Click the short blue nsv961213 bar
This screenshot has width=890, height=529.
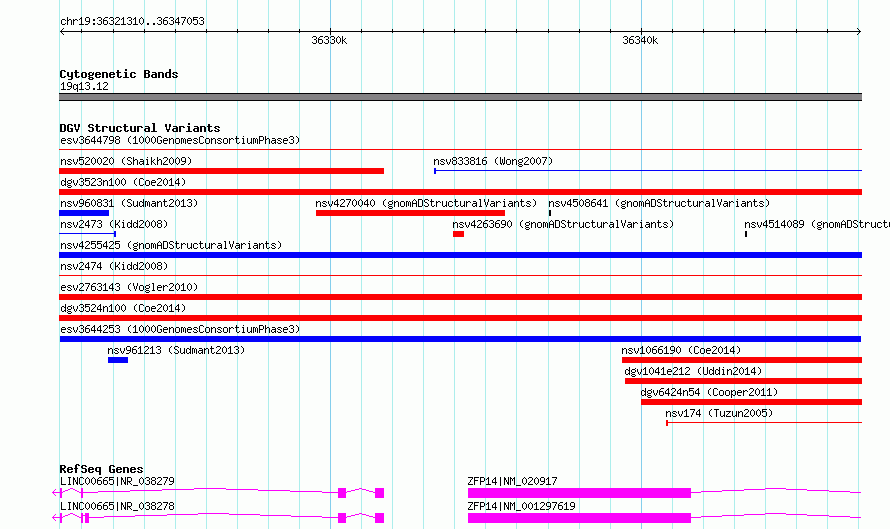point(118,360)
